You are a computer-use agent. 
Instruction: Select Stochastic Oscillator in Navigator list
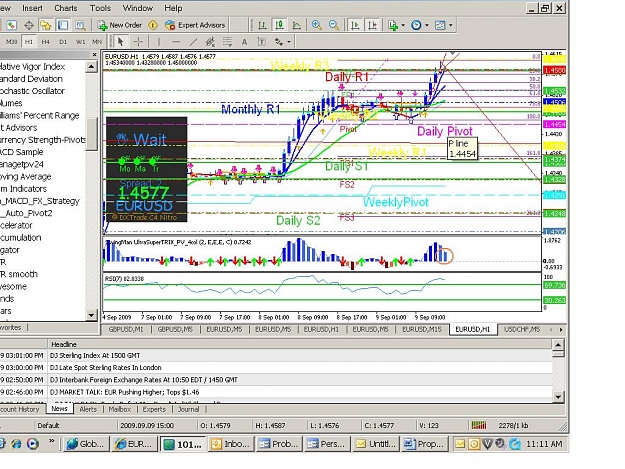[x=32, y=91]
